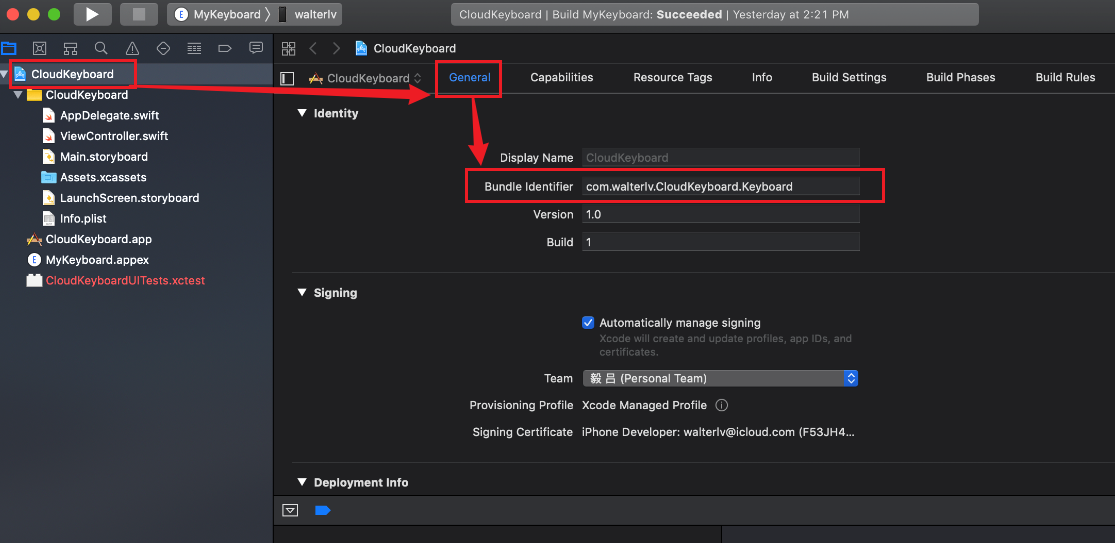Click the Bundle Identifier field
The image size is (1115, 543).
pyautogui.click(x=720, y=186)
